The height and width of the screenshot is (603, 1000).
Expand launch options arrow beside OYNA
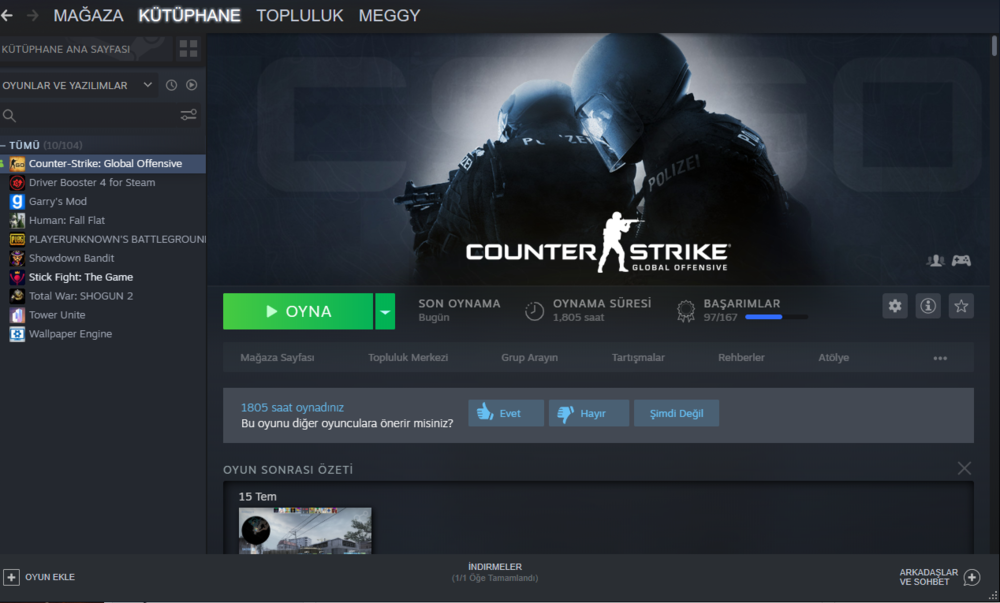click(x=385, y=312)
